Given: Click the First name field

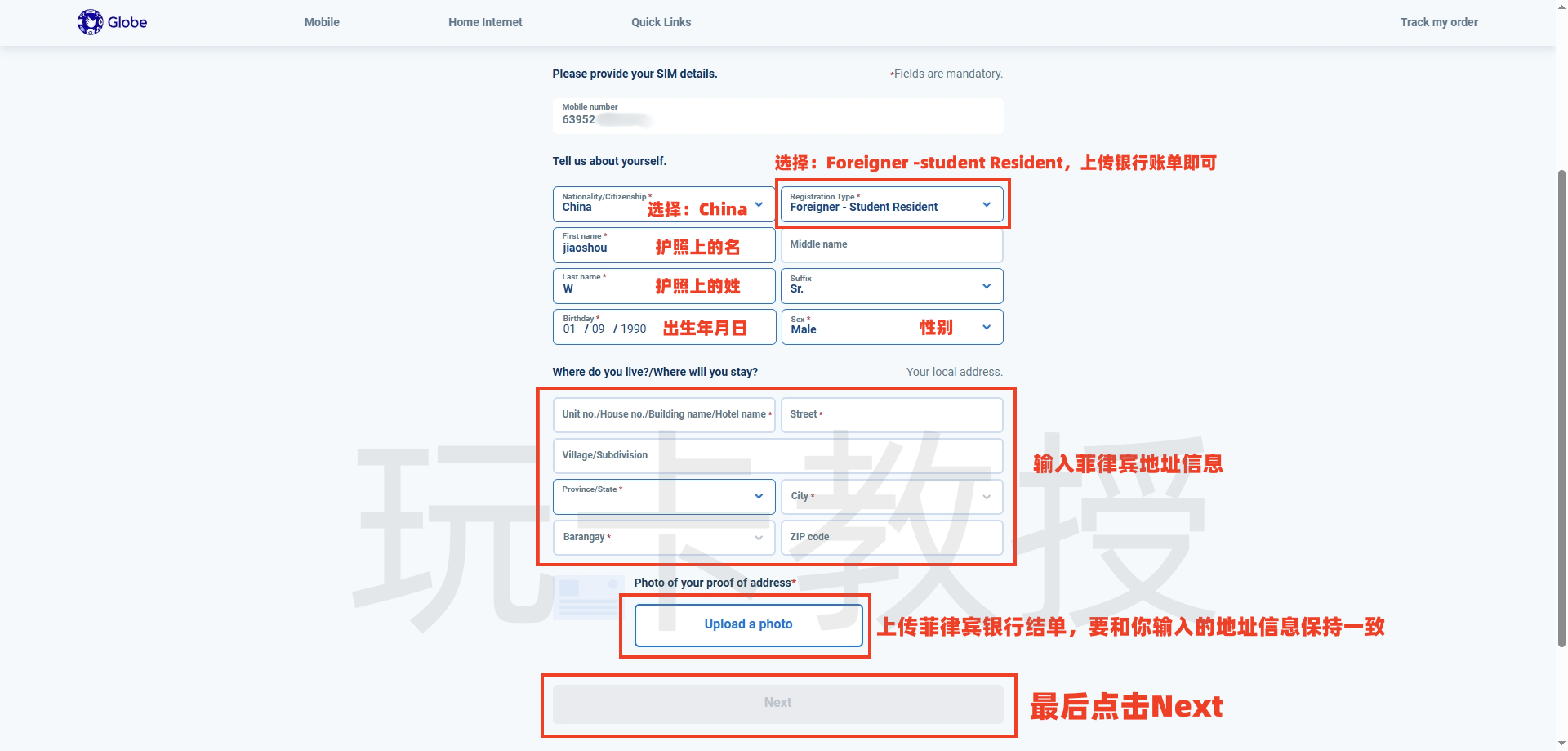Looking at the screenshot, I should 664,245.
